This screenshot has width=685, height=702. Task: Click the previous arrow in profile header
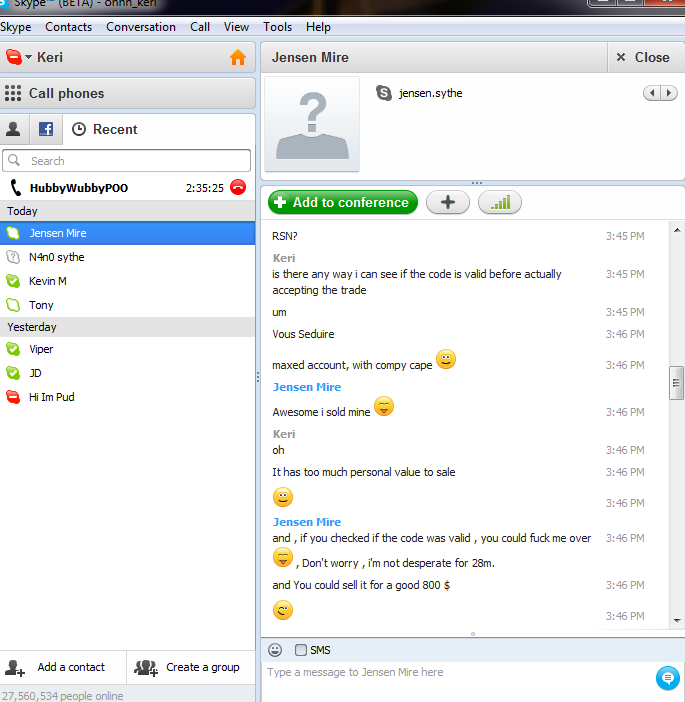pos(652,93)
